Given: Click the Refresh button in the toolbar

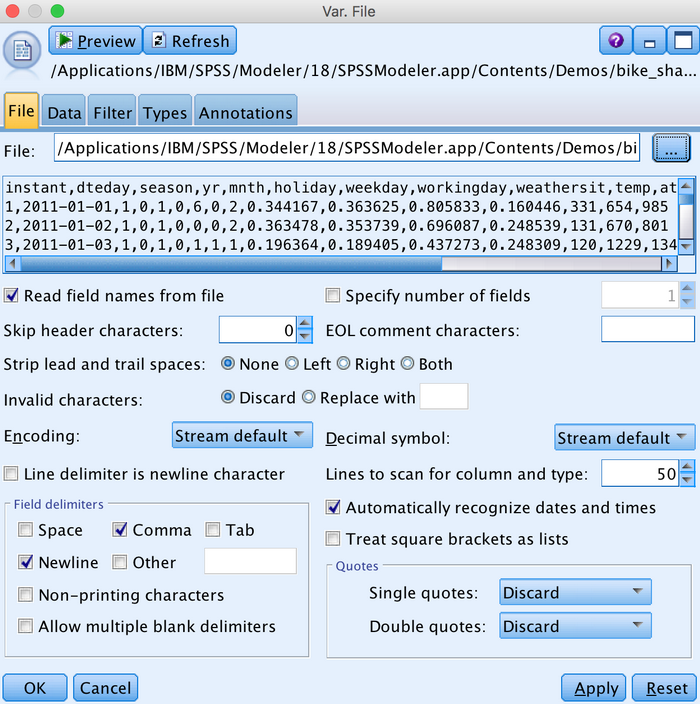Looking at the screenshot, I should (189, 41).
